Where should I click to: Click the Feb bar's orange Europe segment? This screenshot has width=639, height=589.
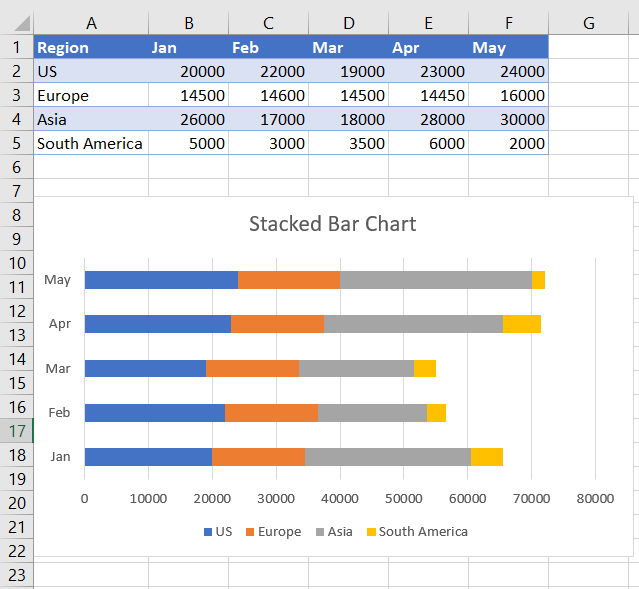[271, 413]
